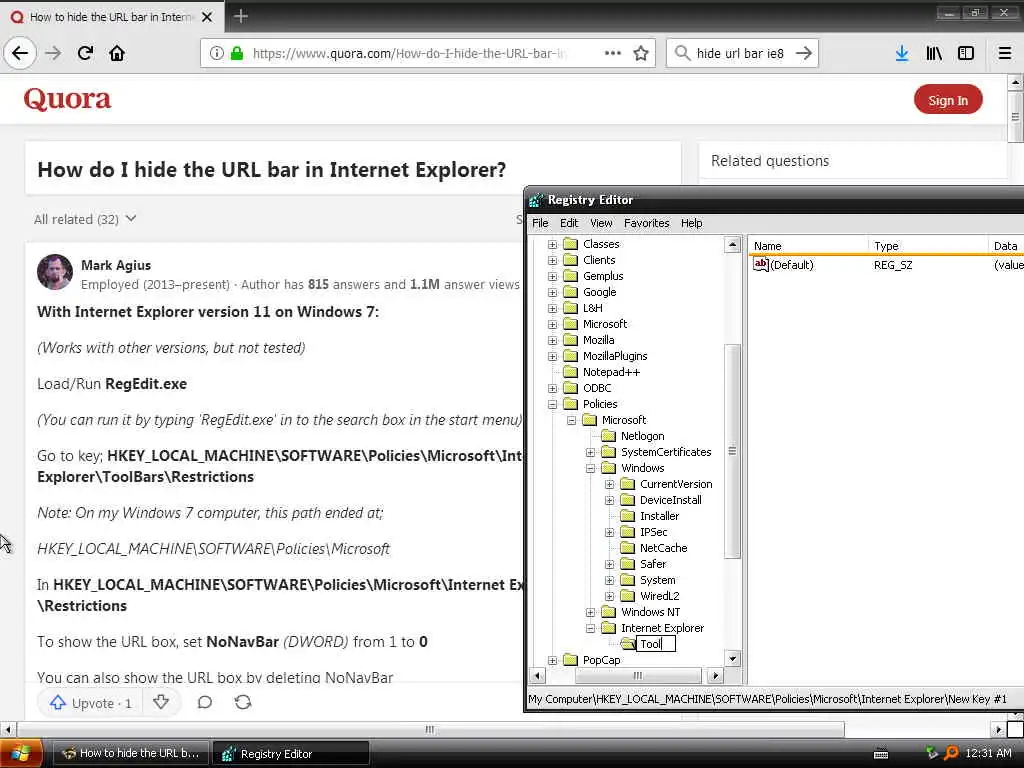Viewport: 1024px width, 768px height.
Task: Collapse the Internet Explorer key
Action: (x=590, y=628)
